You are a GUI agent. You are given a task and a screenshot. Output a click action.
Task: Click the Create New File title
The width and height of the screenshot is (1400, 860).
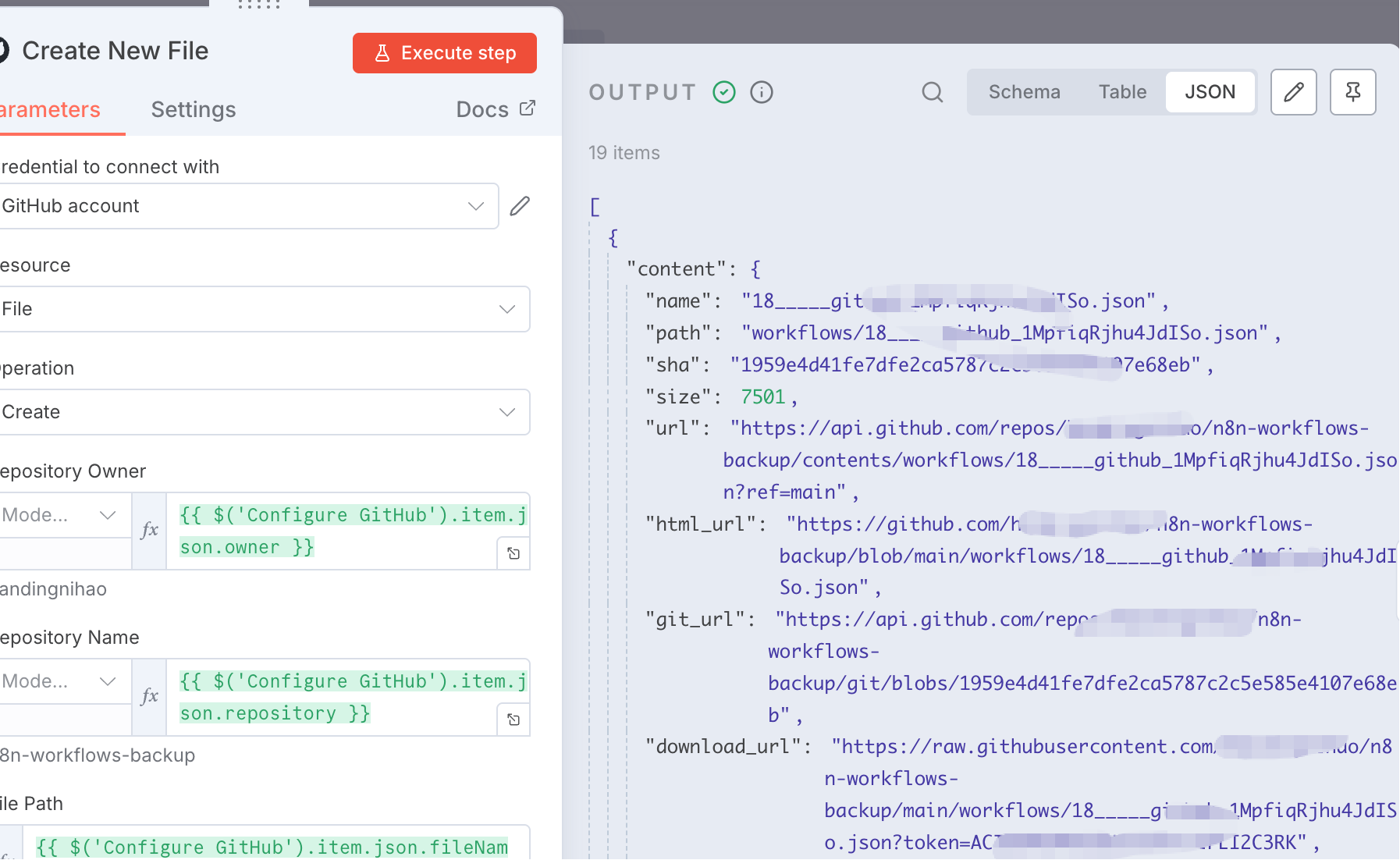click(x=115, y=51)
